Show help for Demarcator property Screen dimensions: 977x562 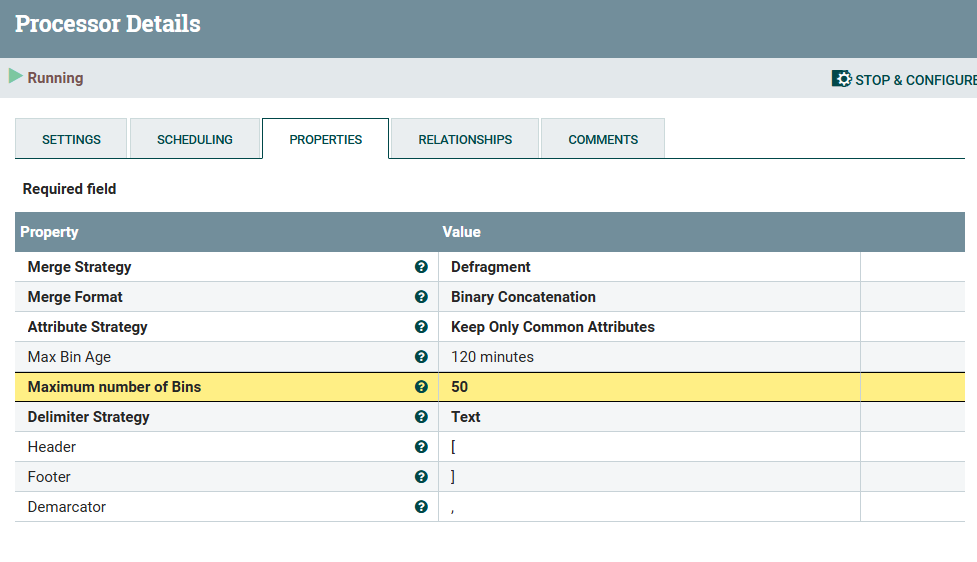(421, 507)
